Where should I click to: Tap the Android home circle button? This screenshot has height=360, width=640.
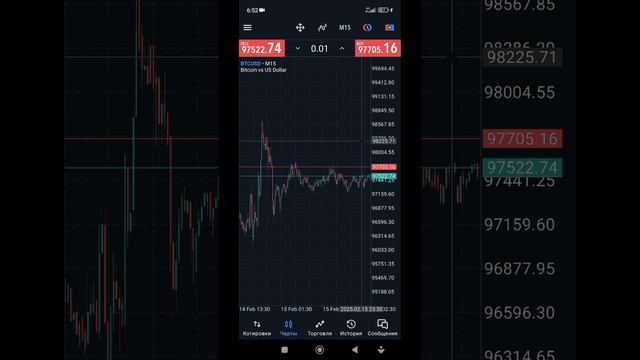[x=320, y=350]
